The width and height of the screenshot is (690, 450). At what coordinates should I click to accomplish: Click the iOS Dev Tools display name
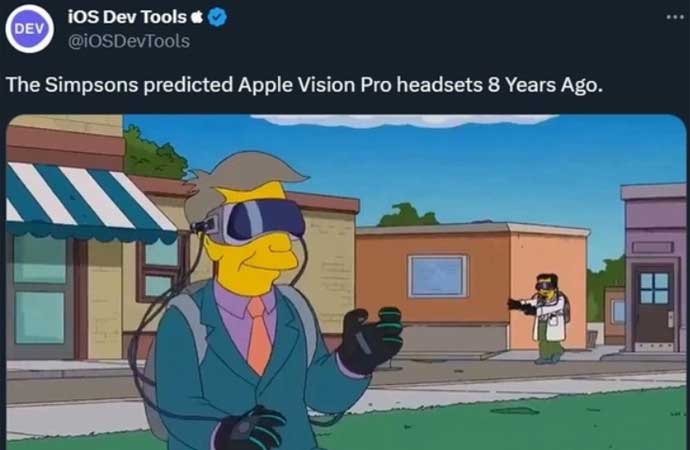pyautogui.click(x=127, y=17)
